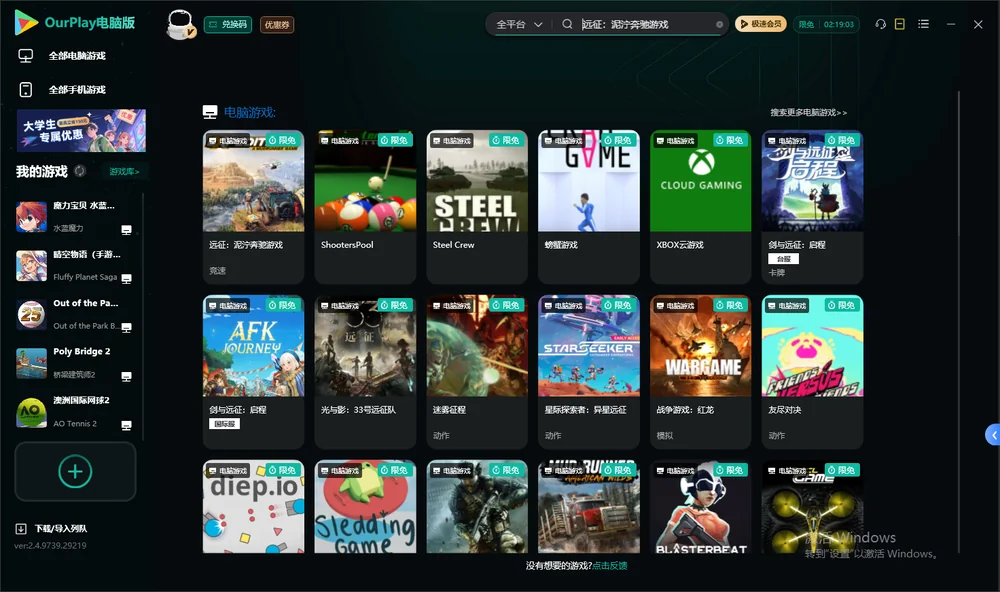Click the OurPlay logo icon
This screenshot has height=592, width=1000.
click(x=26, y=23)
